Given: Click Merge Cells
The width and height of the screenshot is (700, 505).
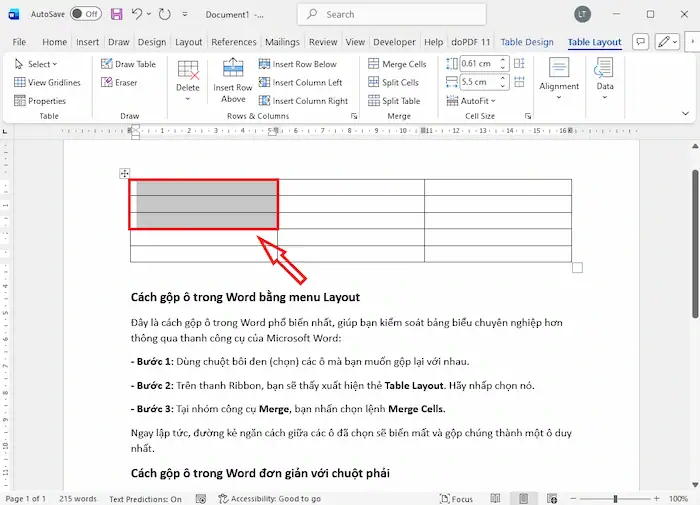Looking at the screenshot, I should click(397, 64).
